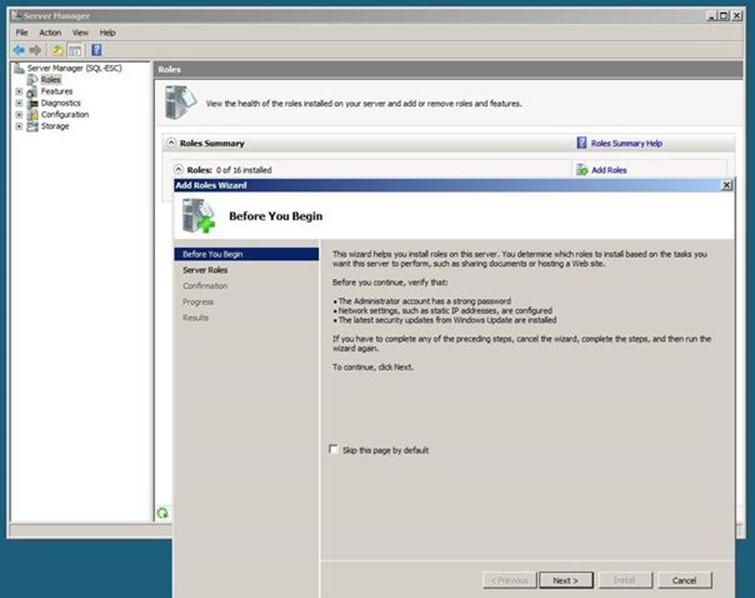The width and height of the screenshot is (755, 598).
Task: Open the Help menu
Action: [107, 33]
